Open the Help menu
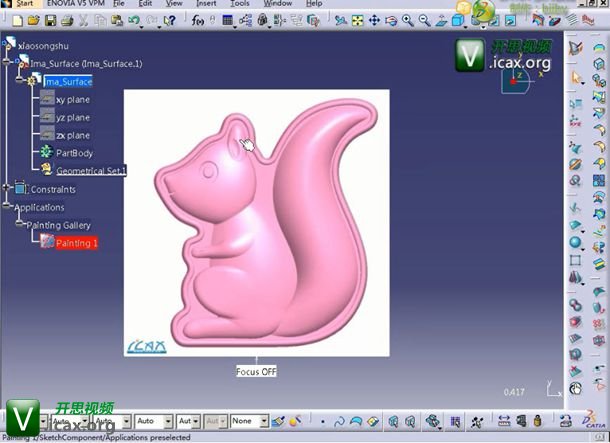The width and height of the screenshot is (610, 443). [x=314, y=4]
